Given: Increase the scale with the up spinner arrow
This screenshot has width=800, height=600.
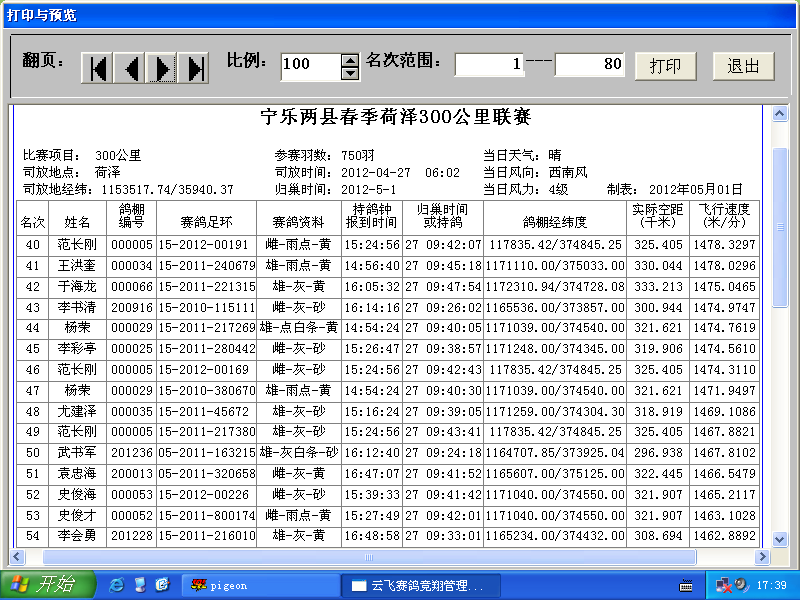Looking at the screenshot, I should (350, 59).
